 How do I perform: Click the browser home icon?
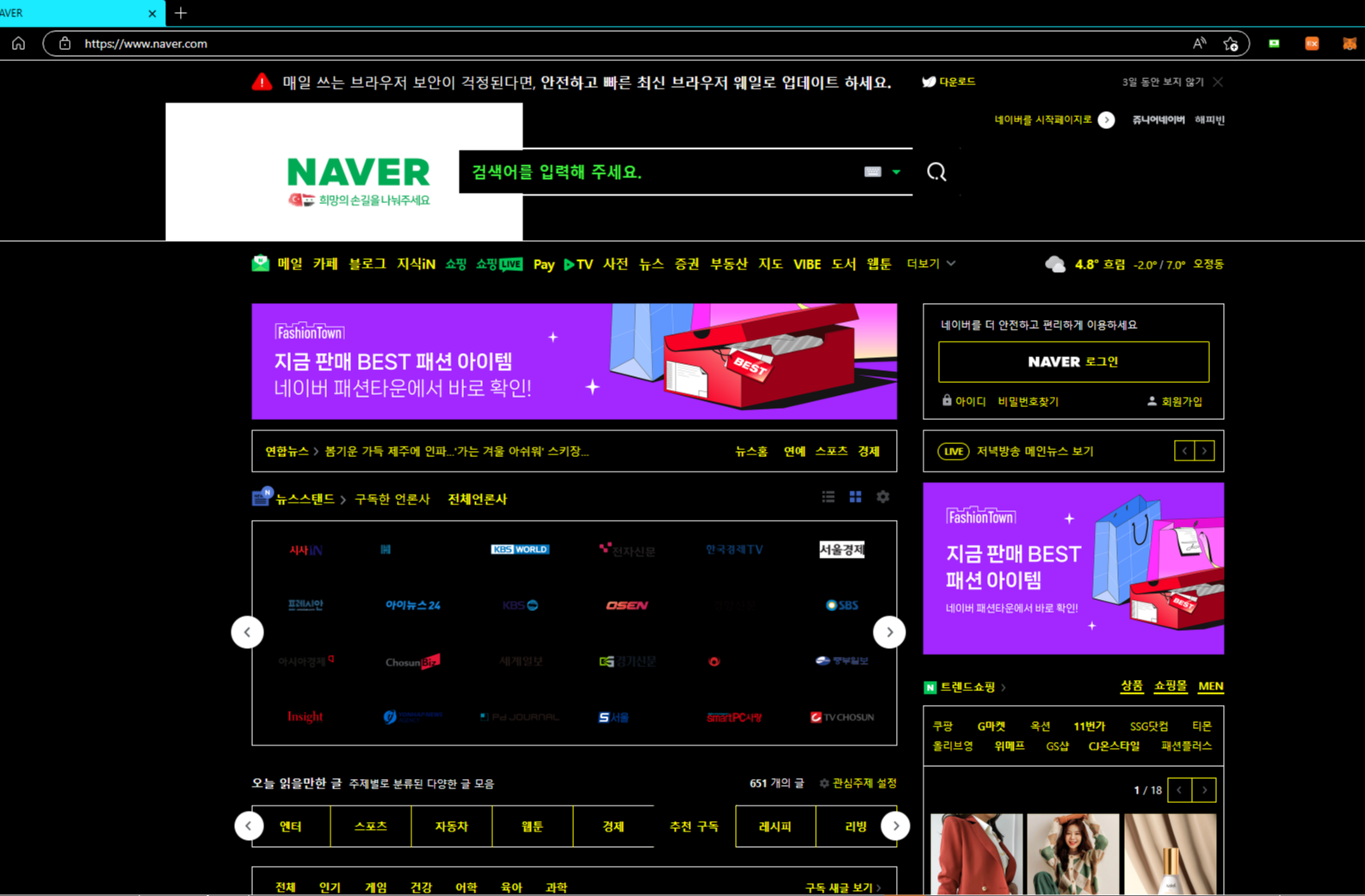click(x=19, y=43)
